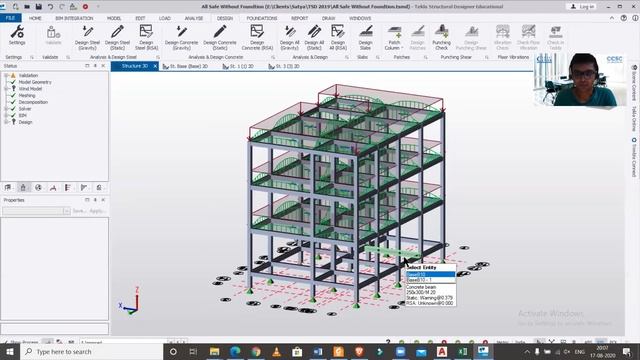Viewport: 640px width, 360px height.
Task: Click Redo in quick access toolbar
Action: tap(62, 7)
